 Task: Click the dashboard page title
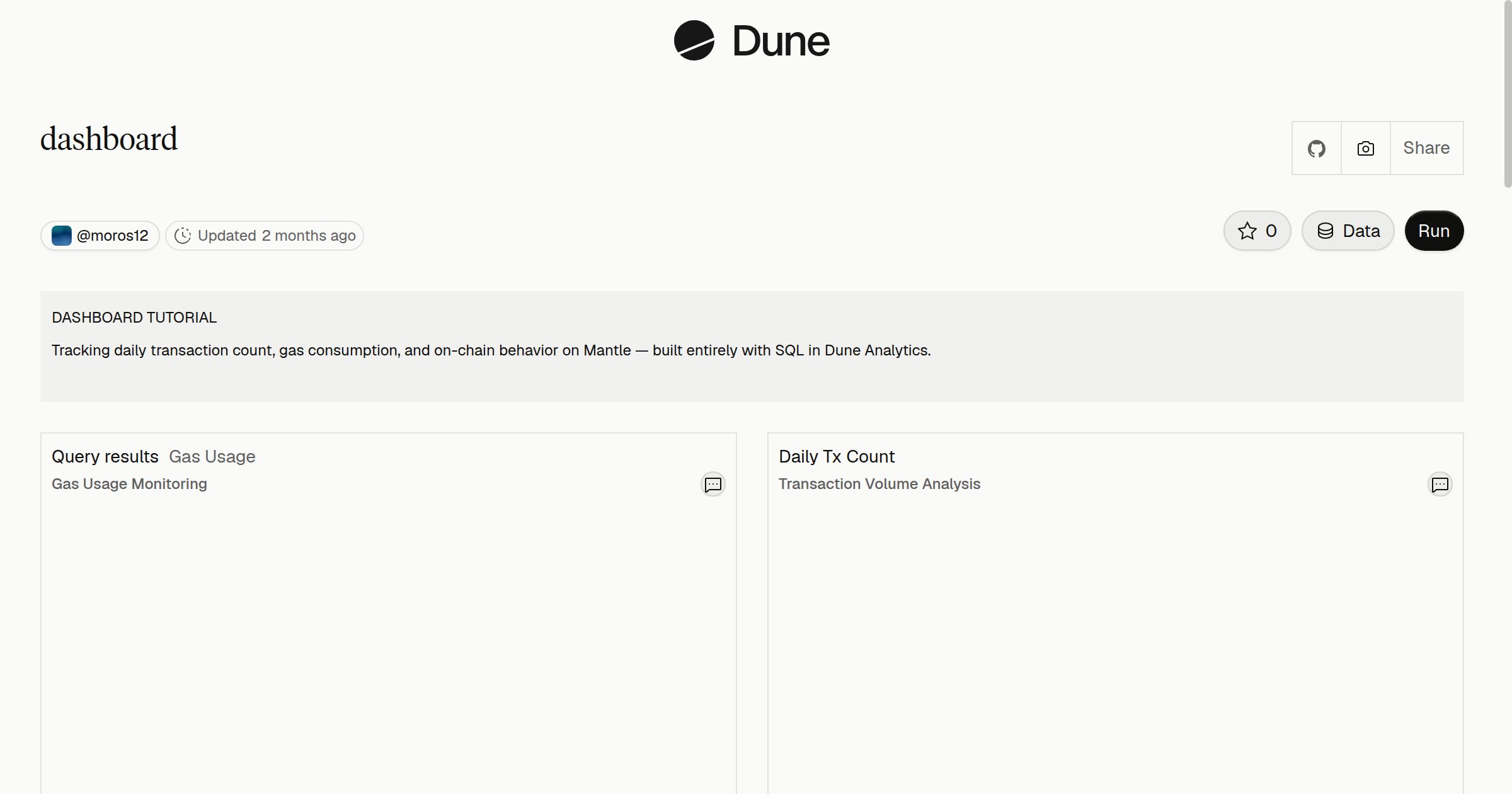click(109, 139)
